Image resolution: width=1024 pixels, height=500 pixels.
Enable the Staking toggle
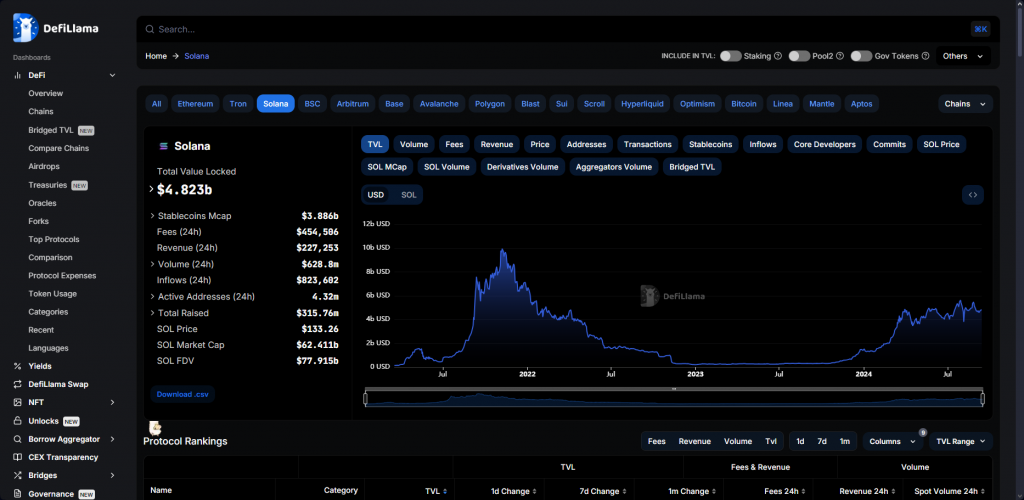[730, 56]
